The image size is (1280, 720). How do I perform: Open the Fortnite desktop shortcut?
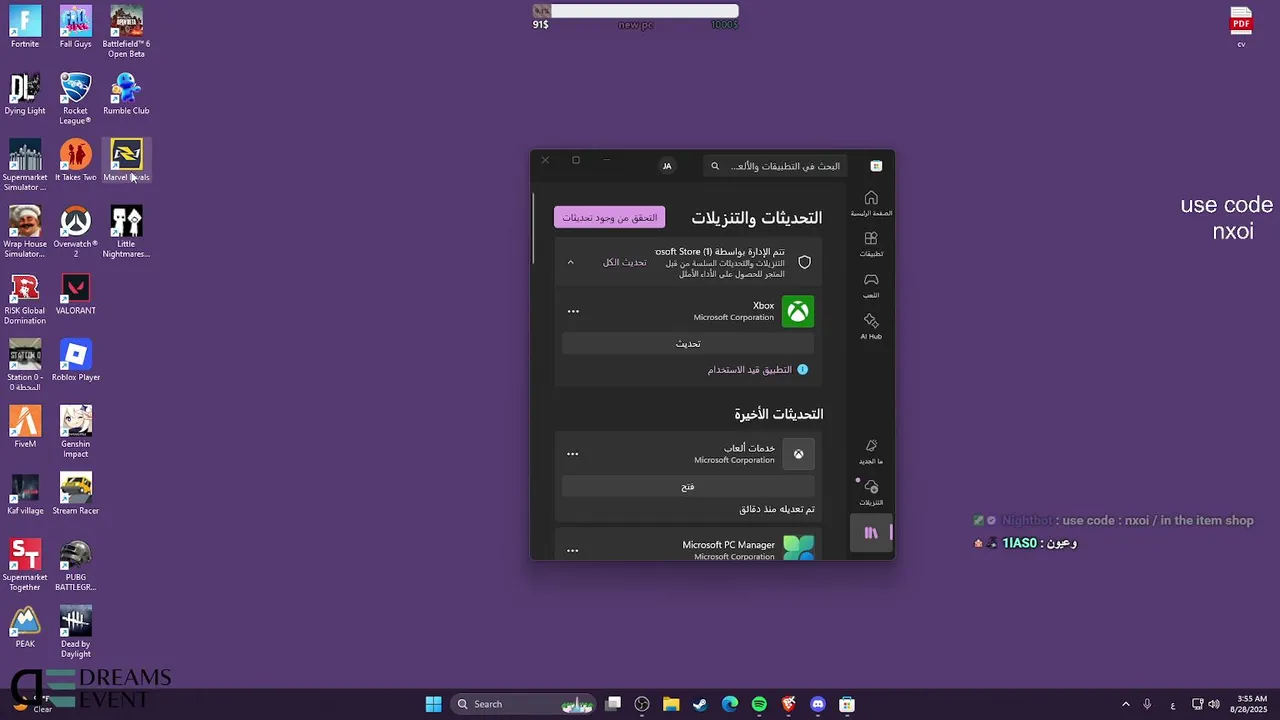[25, 27]
